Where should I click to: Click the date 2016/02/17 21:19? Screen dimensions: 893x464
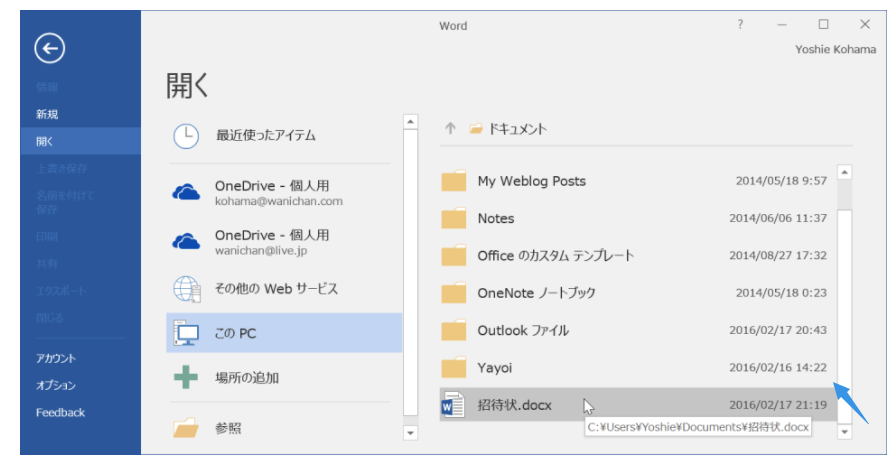(x=778, y=405)
